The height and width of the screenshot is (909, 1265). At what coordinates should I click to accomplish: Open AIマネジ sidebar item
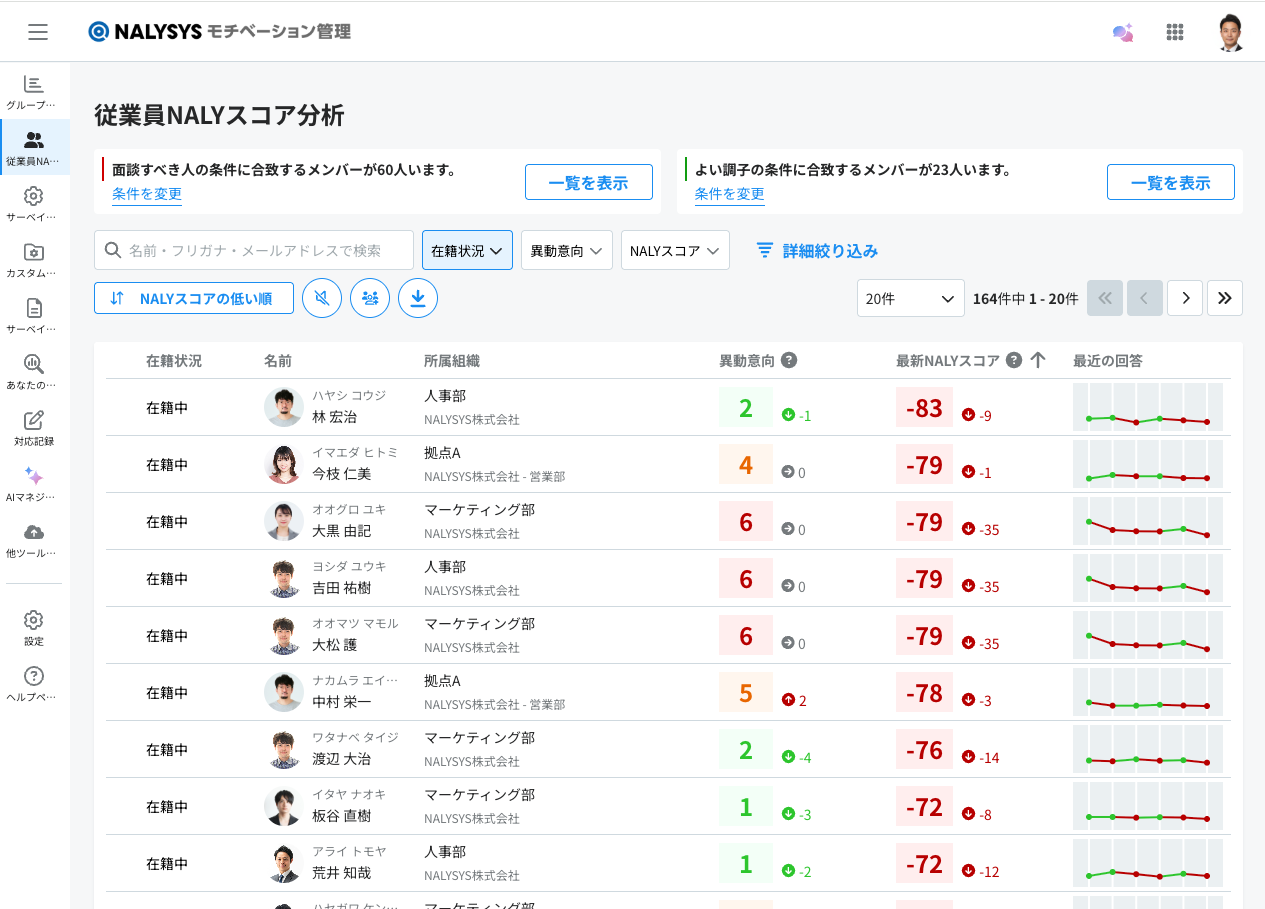point(34,483)
